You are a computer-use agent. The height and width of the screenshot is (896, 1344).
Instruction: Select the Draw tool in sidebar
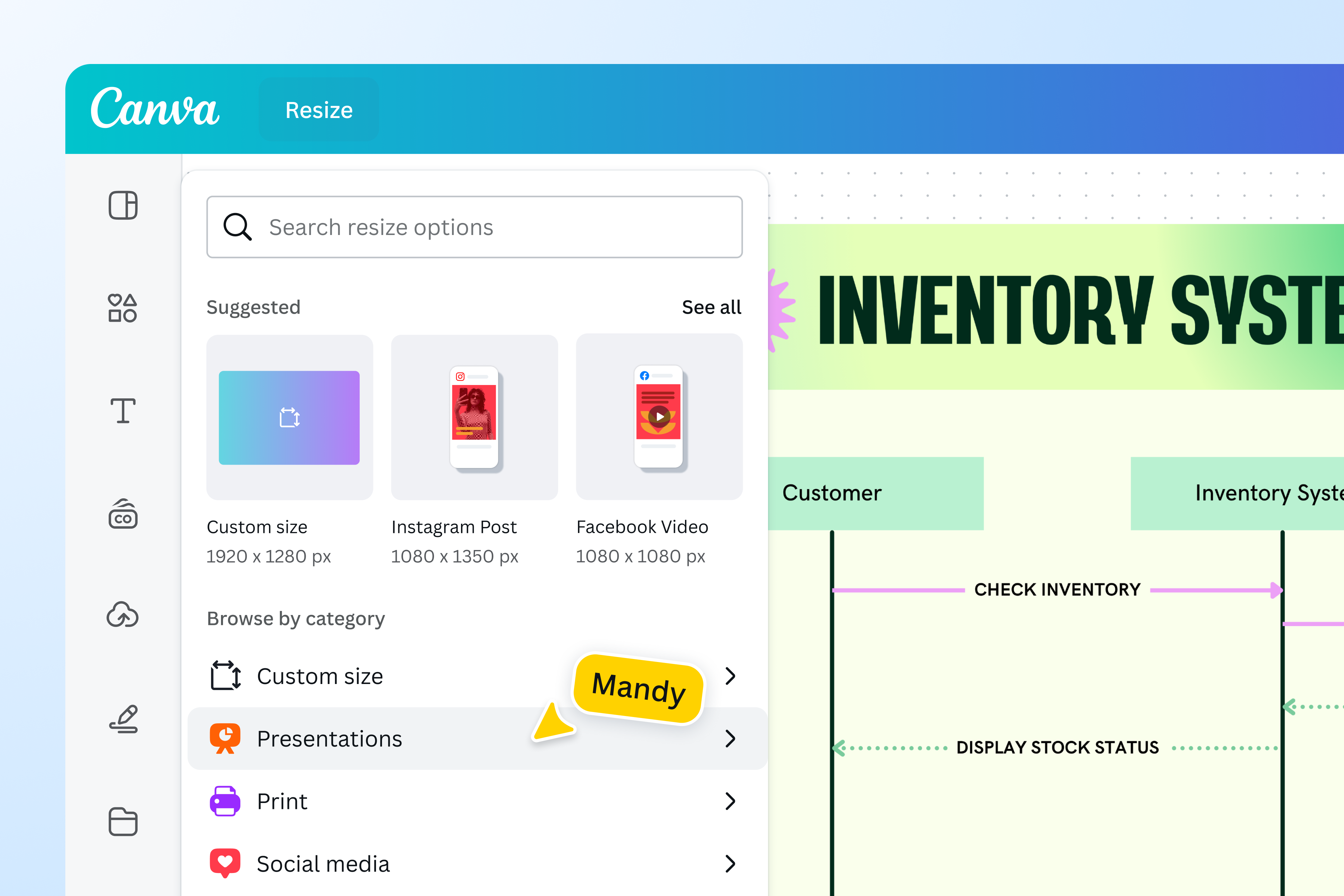pos(123,719)
